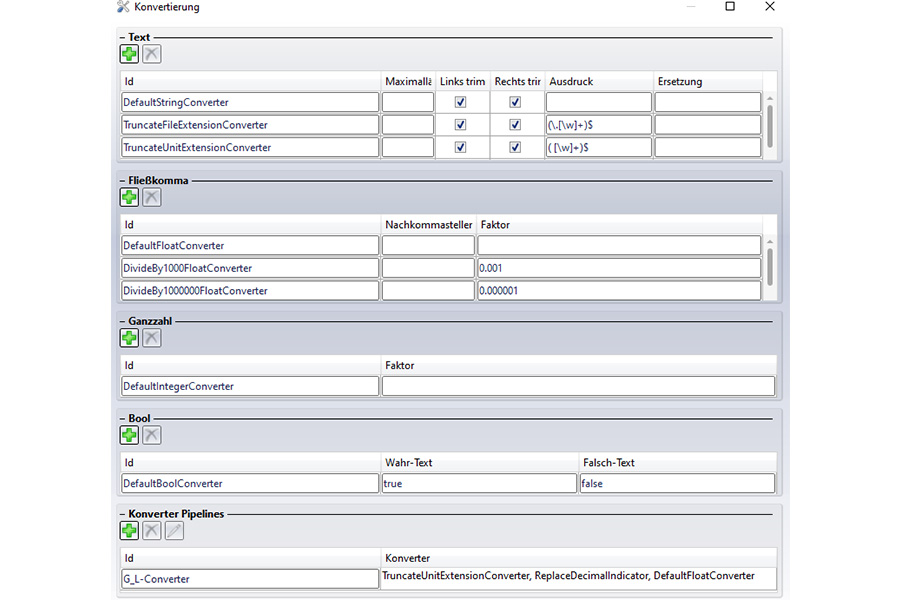The width and height of the screenshot is (900, 600).
Task: Toggle Links trim for DefaultStringConverter
Action: click(x=460, y=102)
